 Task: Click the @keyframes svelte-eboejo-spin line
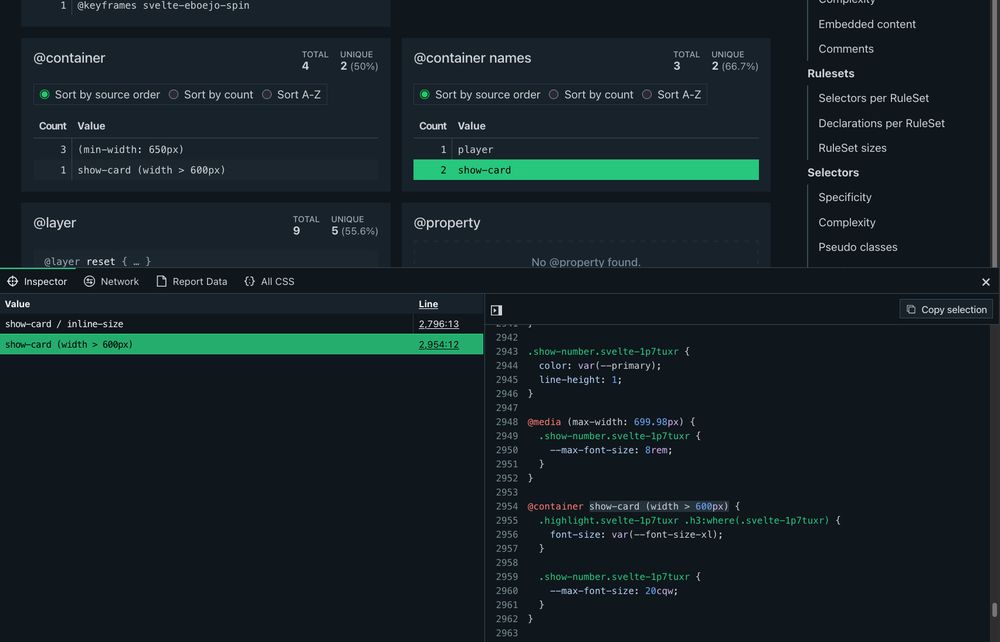tap(163, 6)
